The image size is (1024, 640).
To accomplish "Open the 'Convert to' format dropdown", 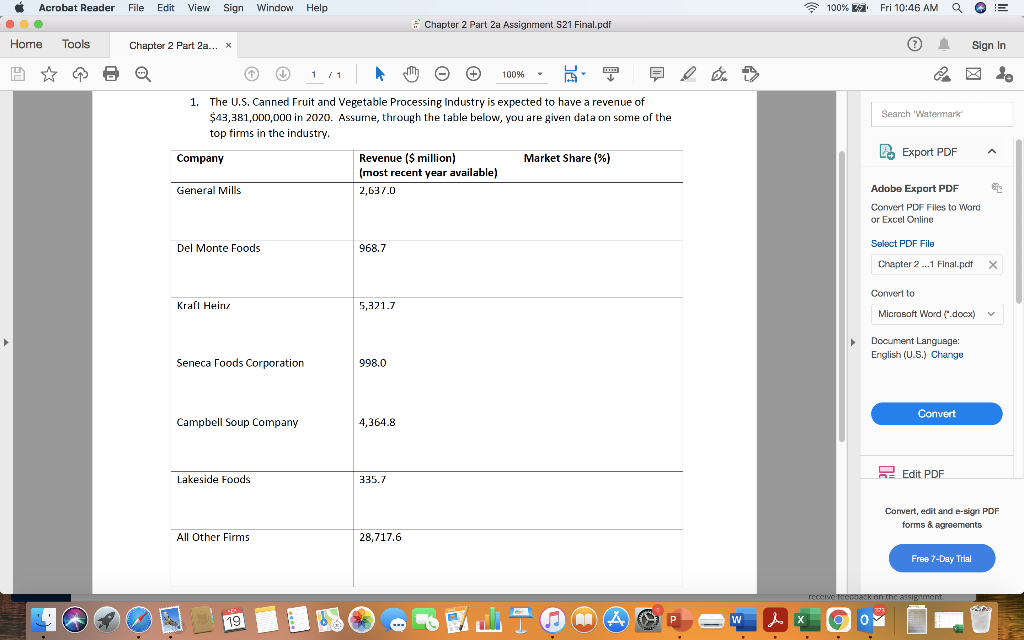I will [x=936, y=313].
